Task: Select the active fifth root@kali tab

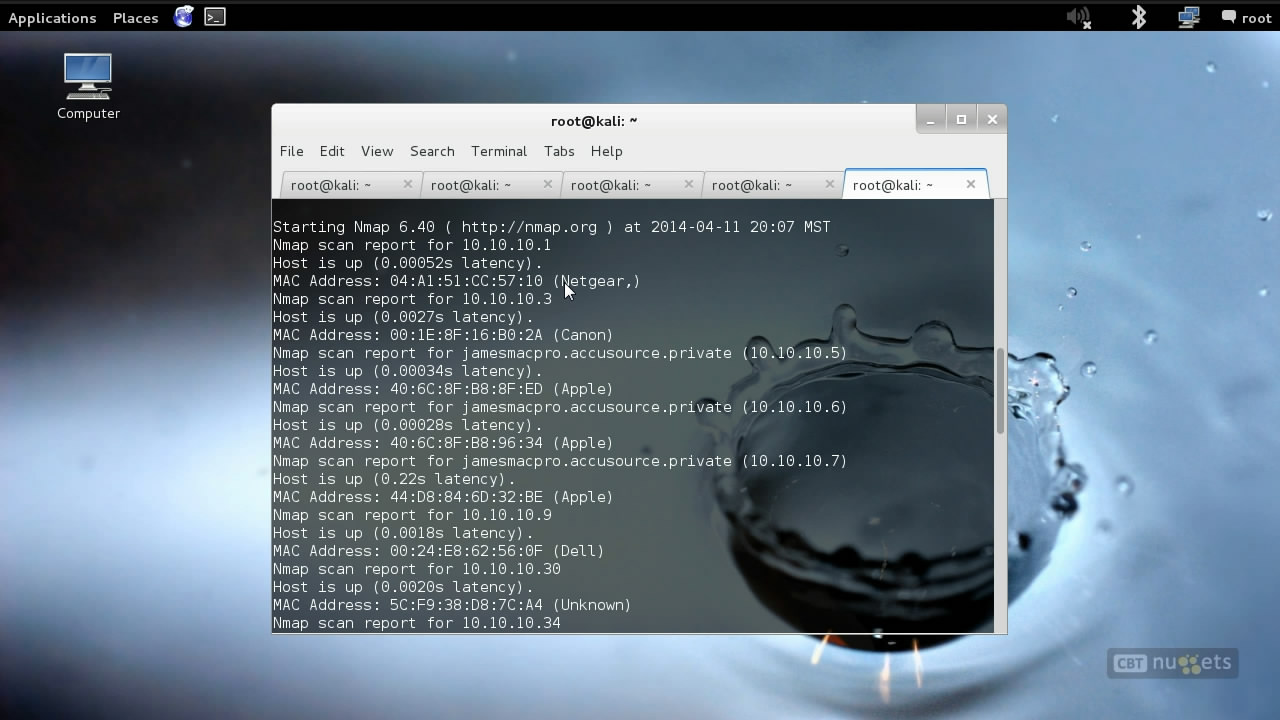Action: 915,185
